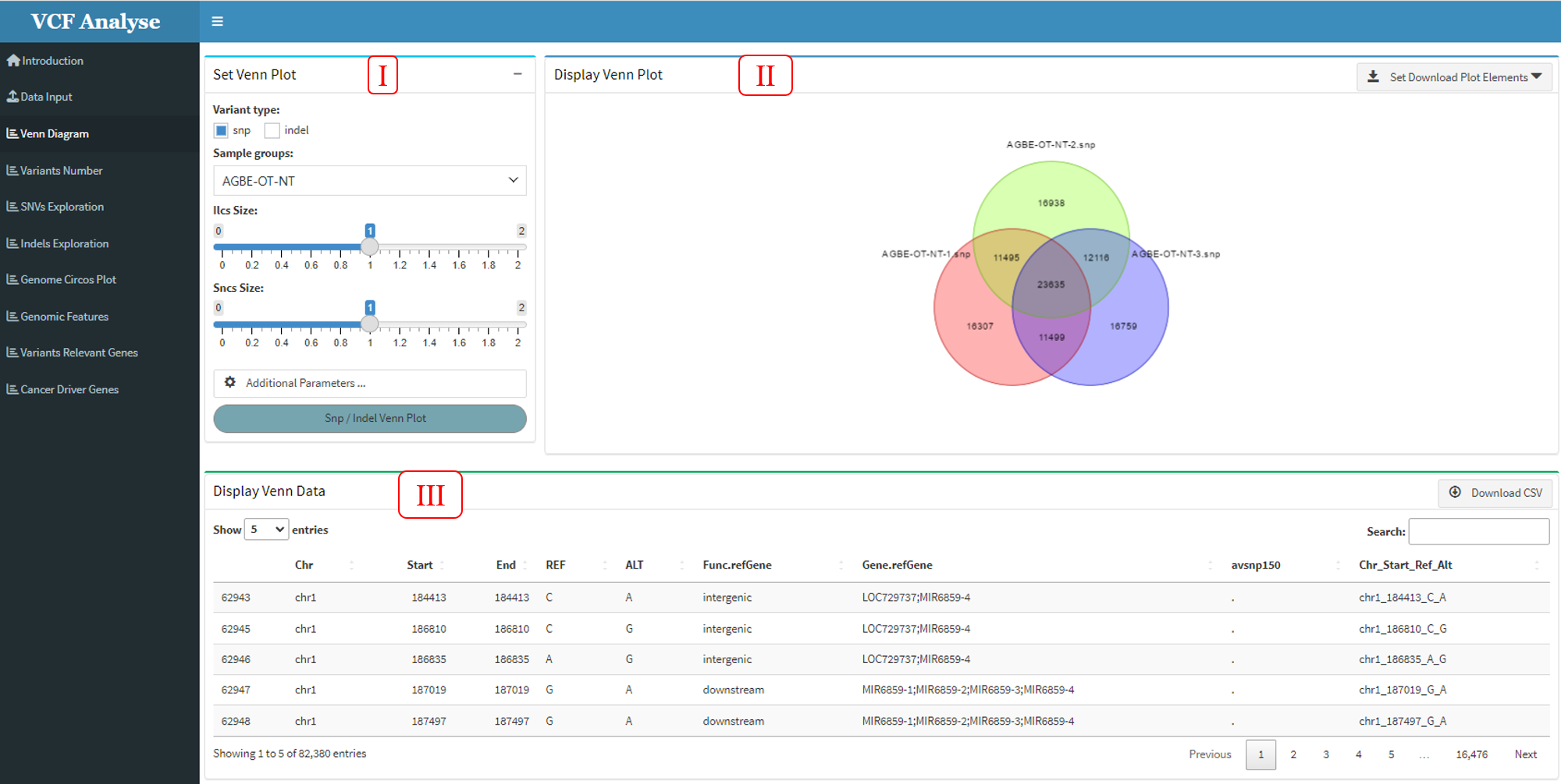Enable the indel variant type checkbox
The image size is (1561, 784).
(272, 130)
